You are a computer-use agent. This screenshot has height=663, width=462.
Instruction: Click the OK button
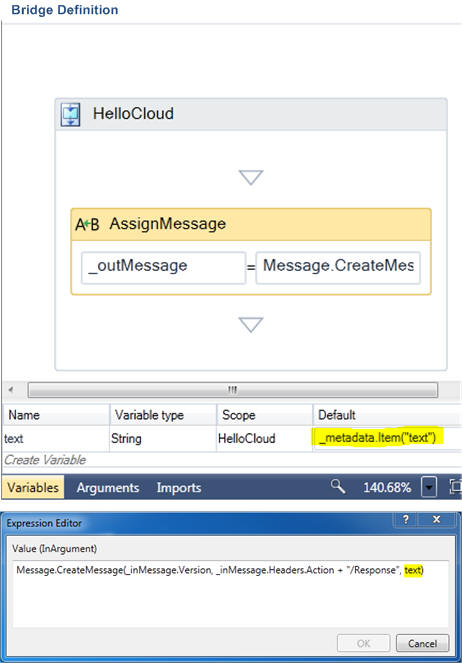[x=363, y=643]
